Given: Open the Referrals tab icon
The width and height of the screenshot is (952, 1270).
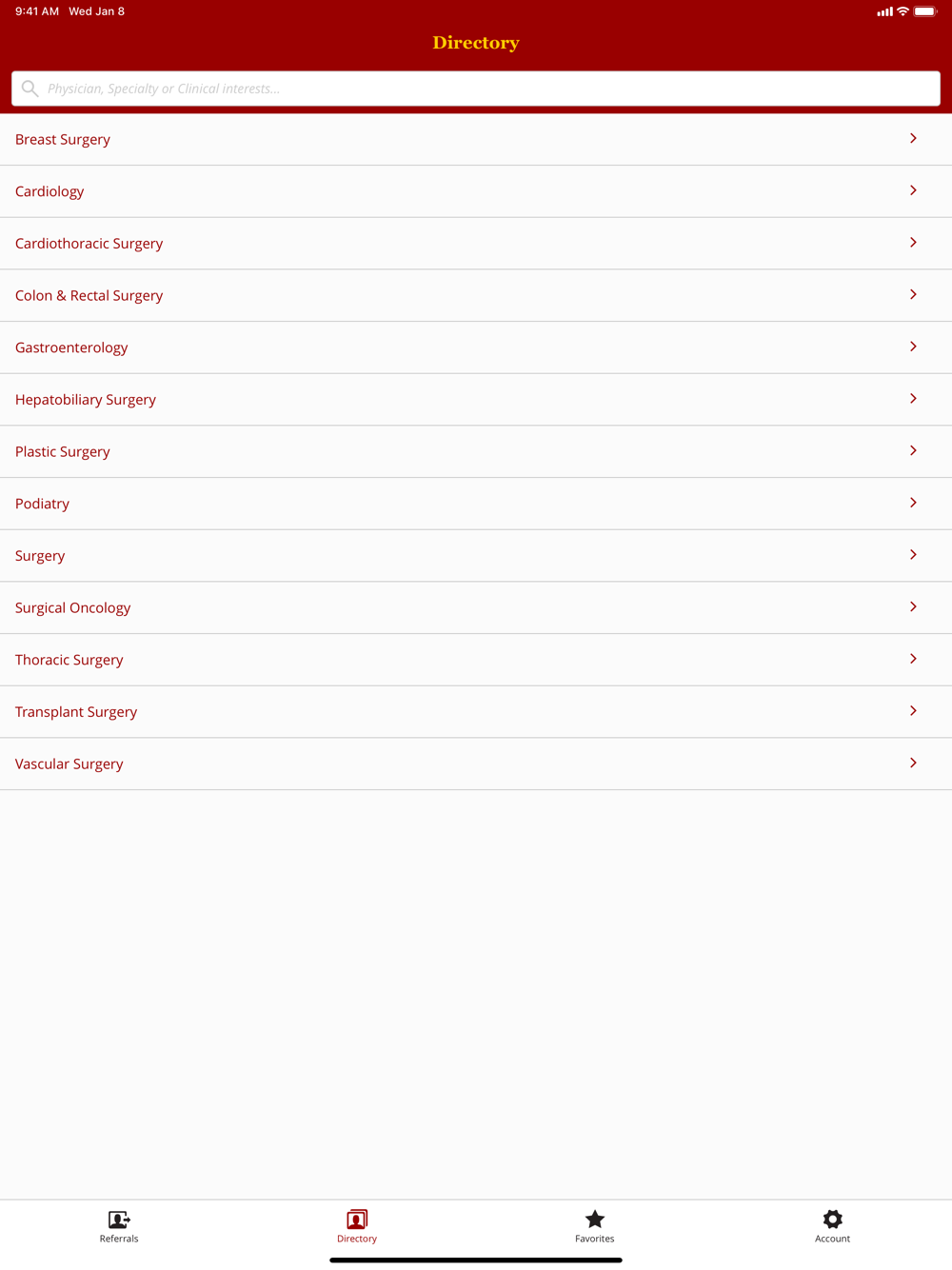Looking at the screenshot, I should tap(119, 1220).
